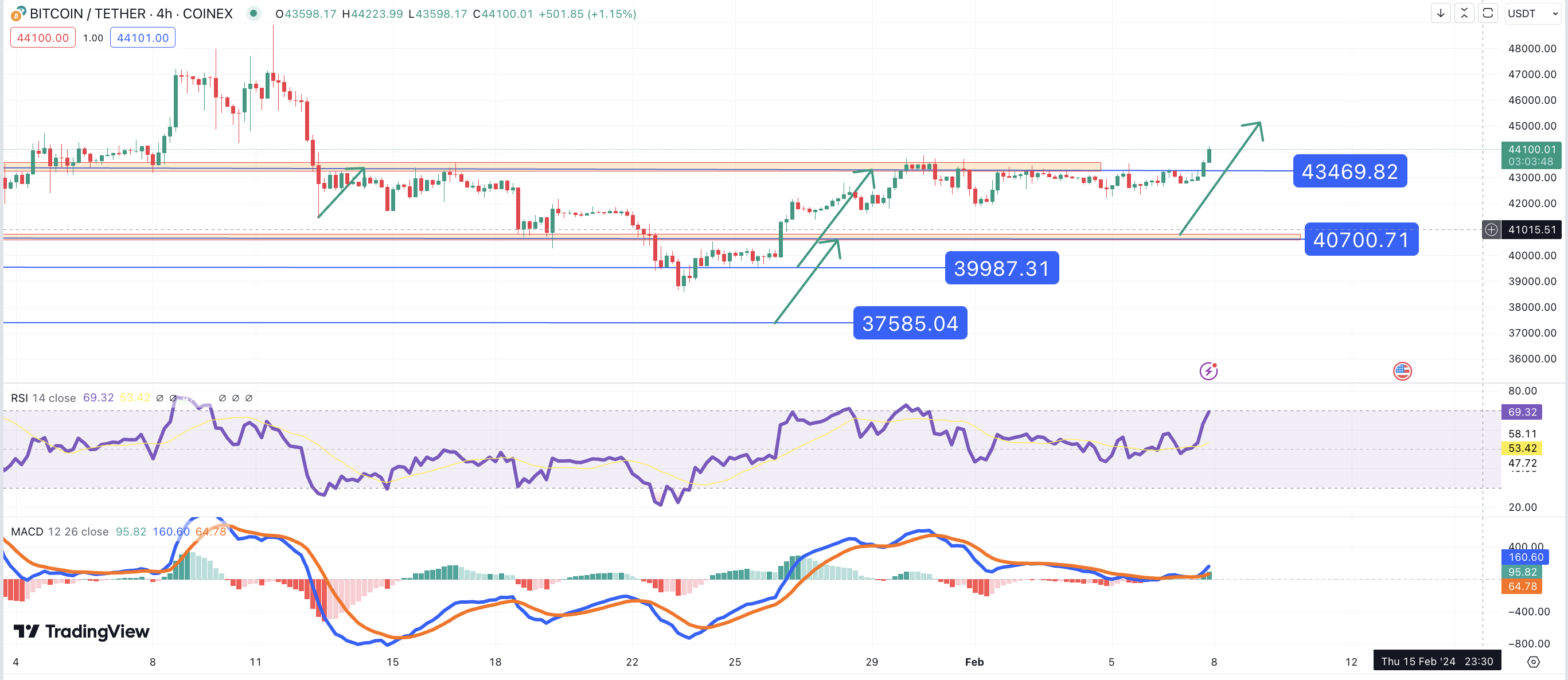Click the Thu 15 Feb '24 date label
1568x680 pixels.
(1436, 661)
